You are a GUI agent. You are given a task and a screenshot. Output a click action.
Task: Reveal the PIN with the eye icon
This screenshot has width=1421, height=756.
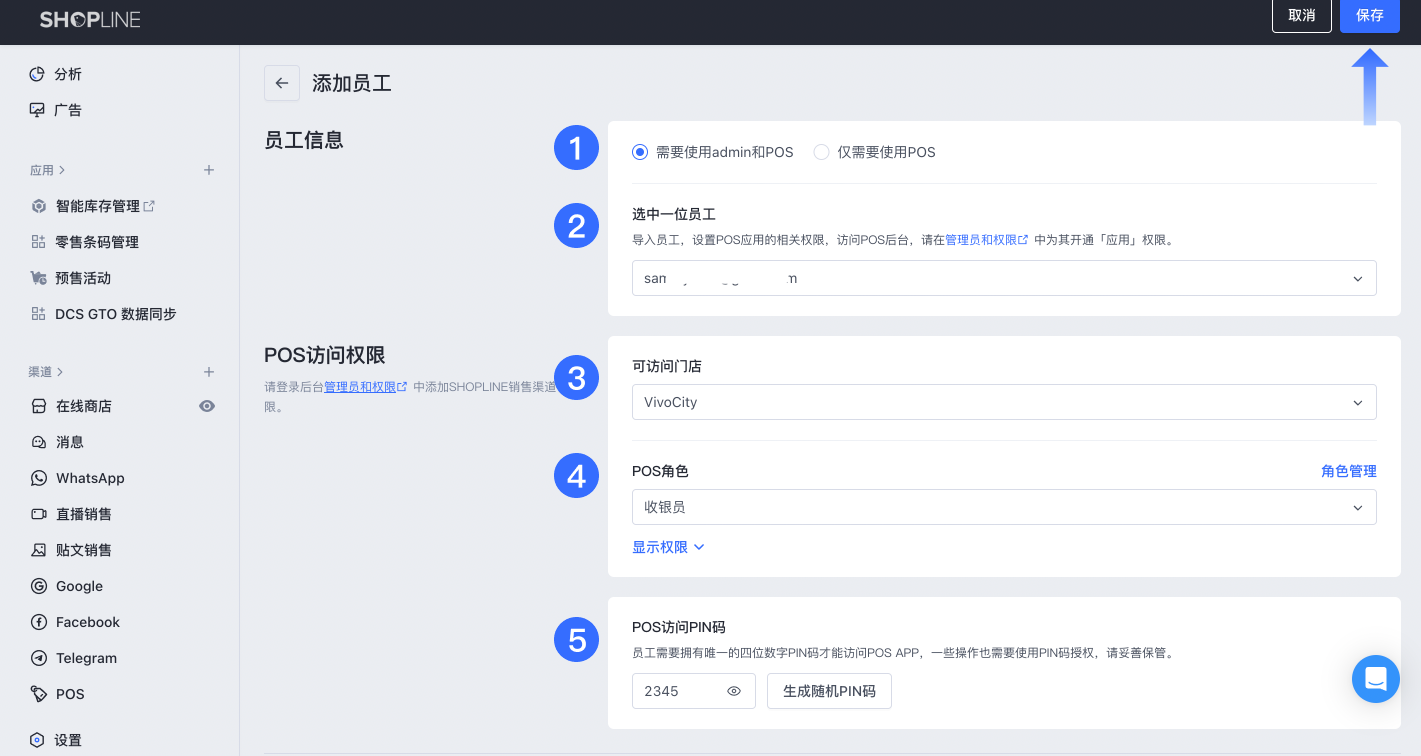click(x=734, y=691)
